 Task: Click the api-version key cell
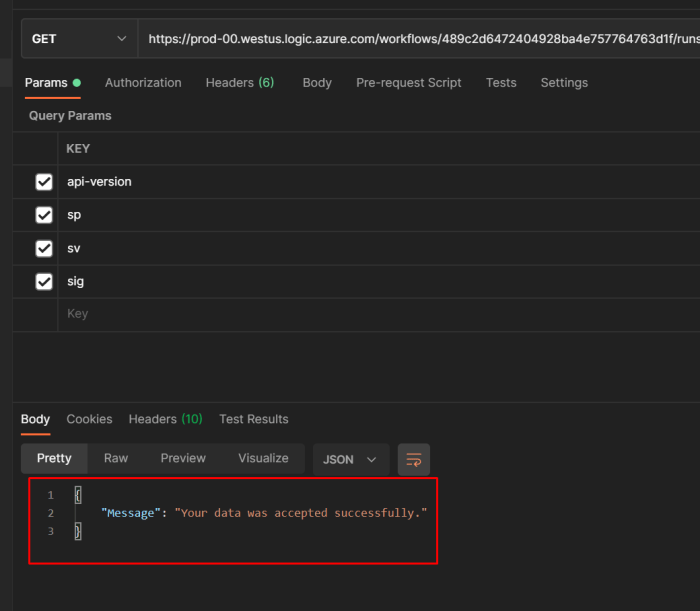point(379,182)
